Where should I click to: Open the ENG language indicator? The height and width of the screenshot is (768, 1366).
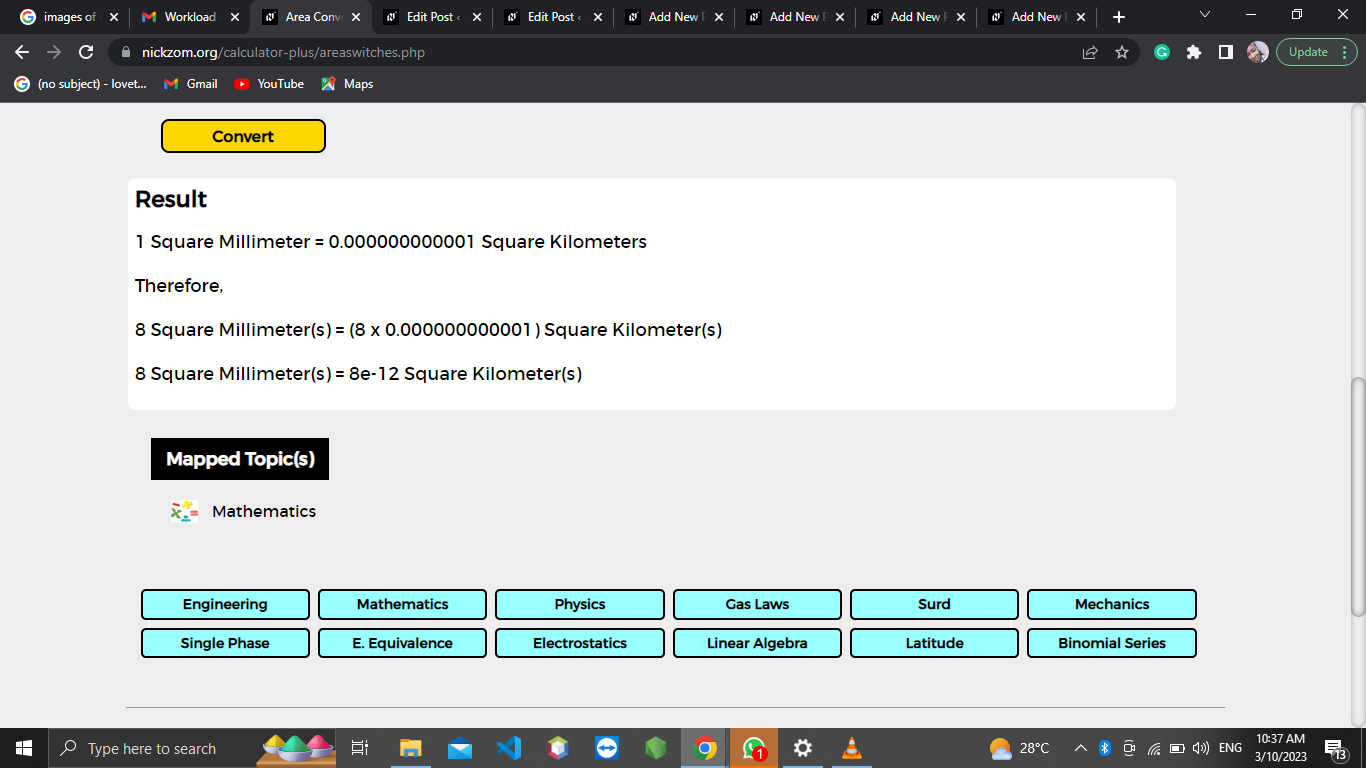(x=1231, y=748)
